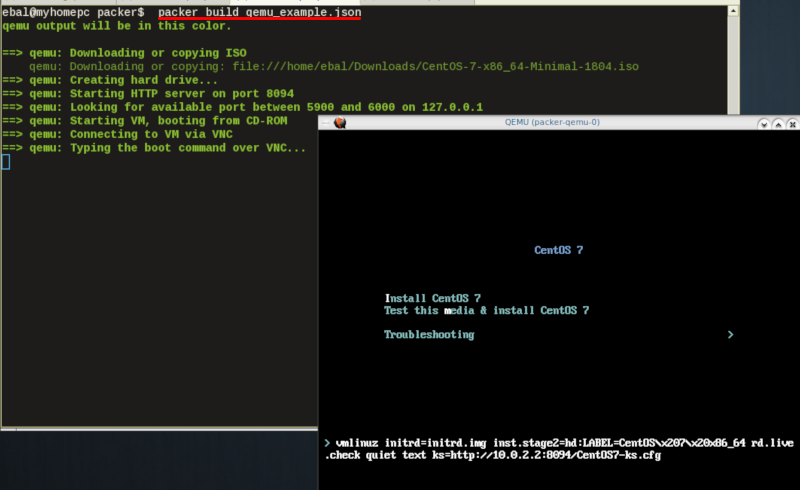Screen dimensions: 800x490
Task: Maximize the QEMU window with the up-chevron button
Action: (778, 124)
